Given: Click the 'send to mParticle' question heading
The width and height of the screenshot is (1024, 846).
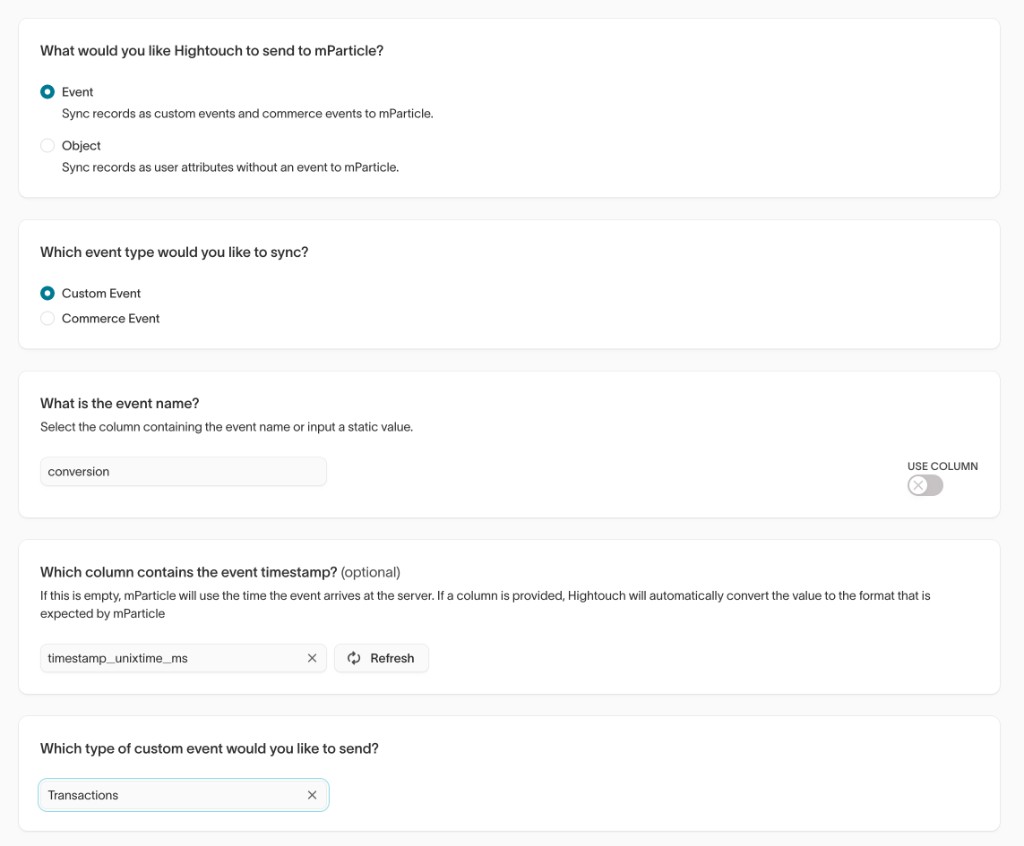Looking at the screenshot, I should pyautogui.click(x=211, y=51).
